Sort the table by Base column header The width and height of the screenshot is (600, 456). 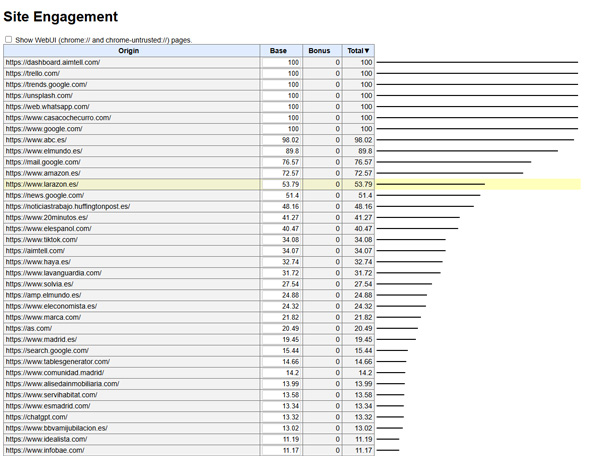280,50
